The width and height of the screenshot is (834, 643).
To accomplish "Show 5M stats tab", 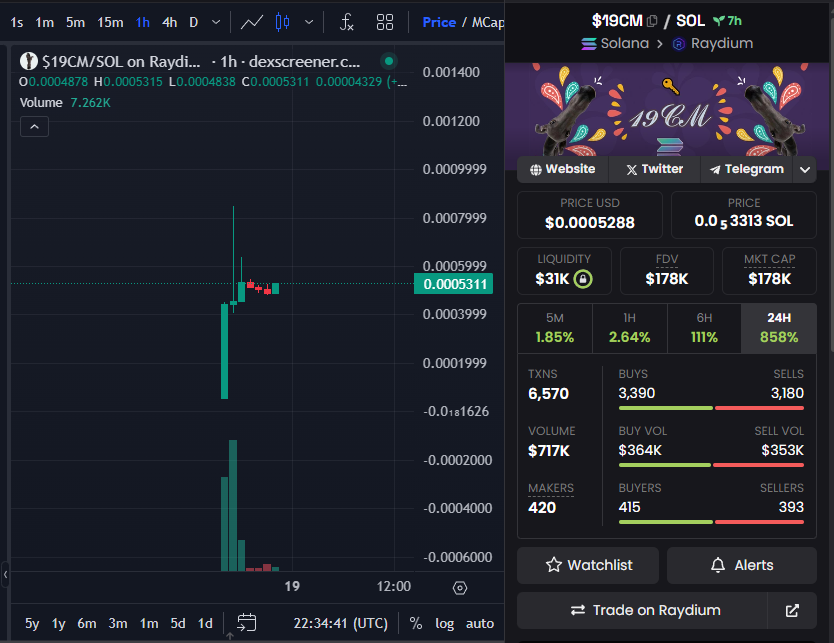I will 555,328.
